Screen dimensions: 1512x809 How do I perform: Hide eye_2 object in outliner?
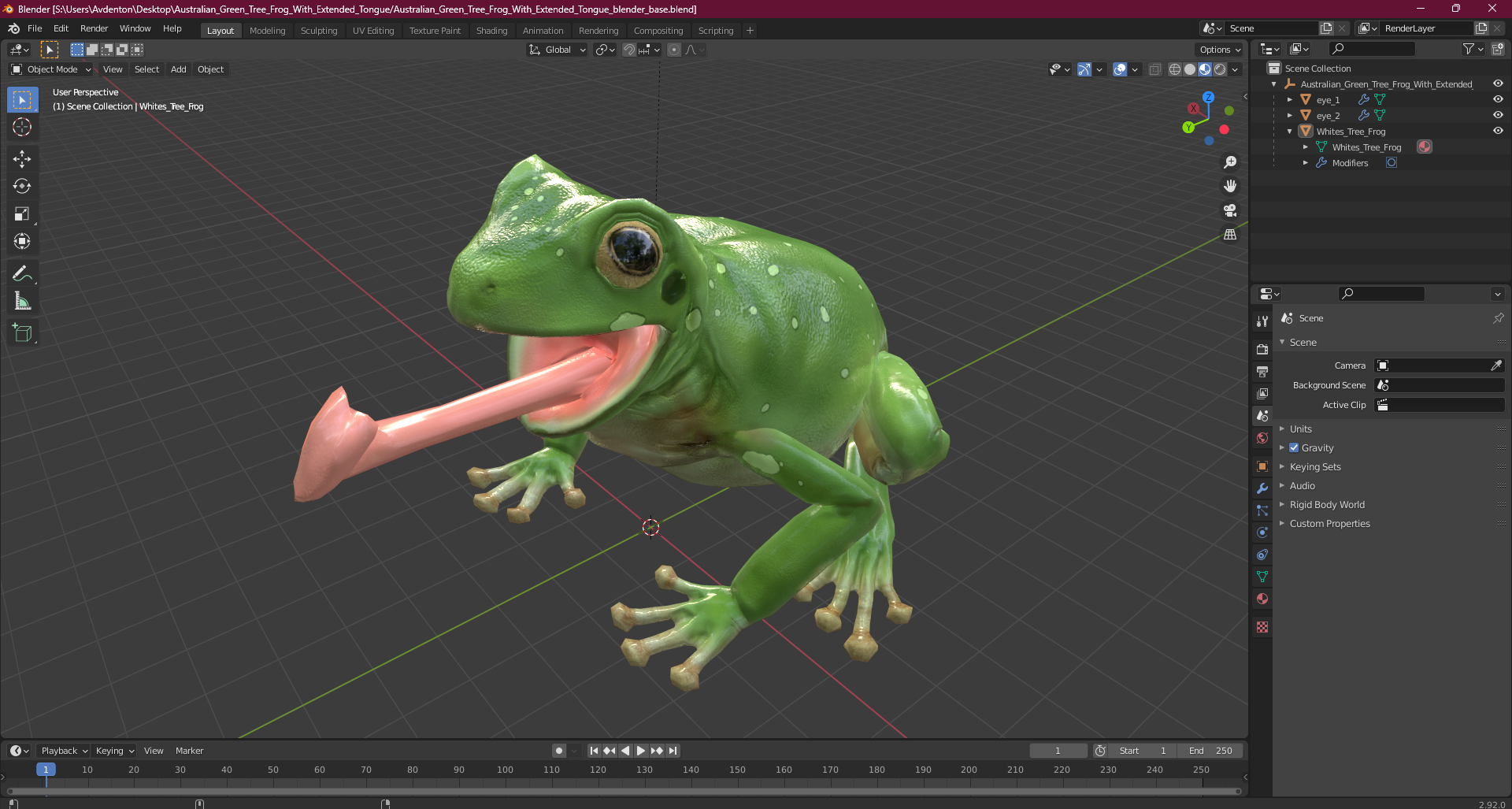(x=1498, y=115)
